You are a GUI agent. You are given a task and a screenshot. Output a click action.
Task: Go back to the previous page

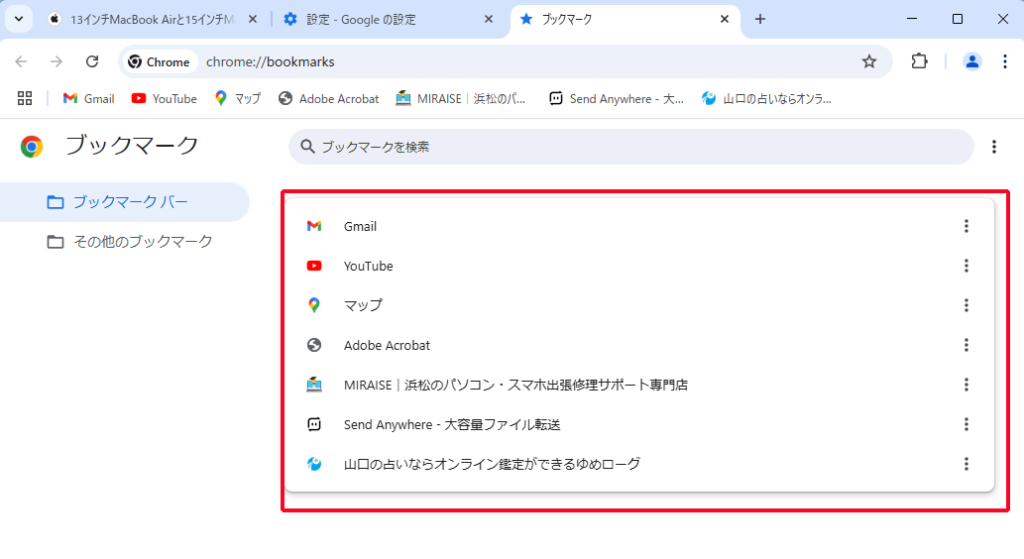tap(21, 61)
